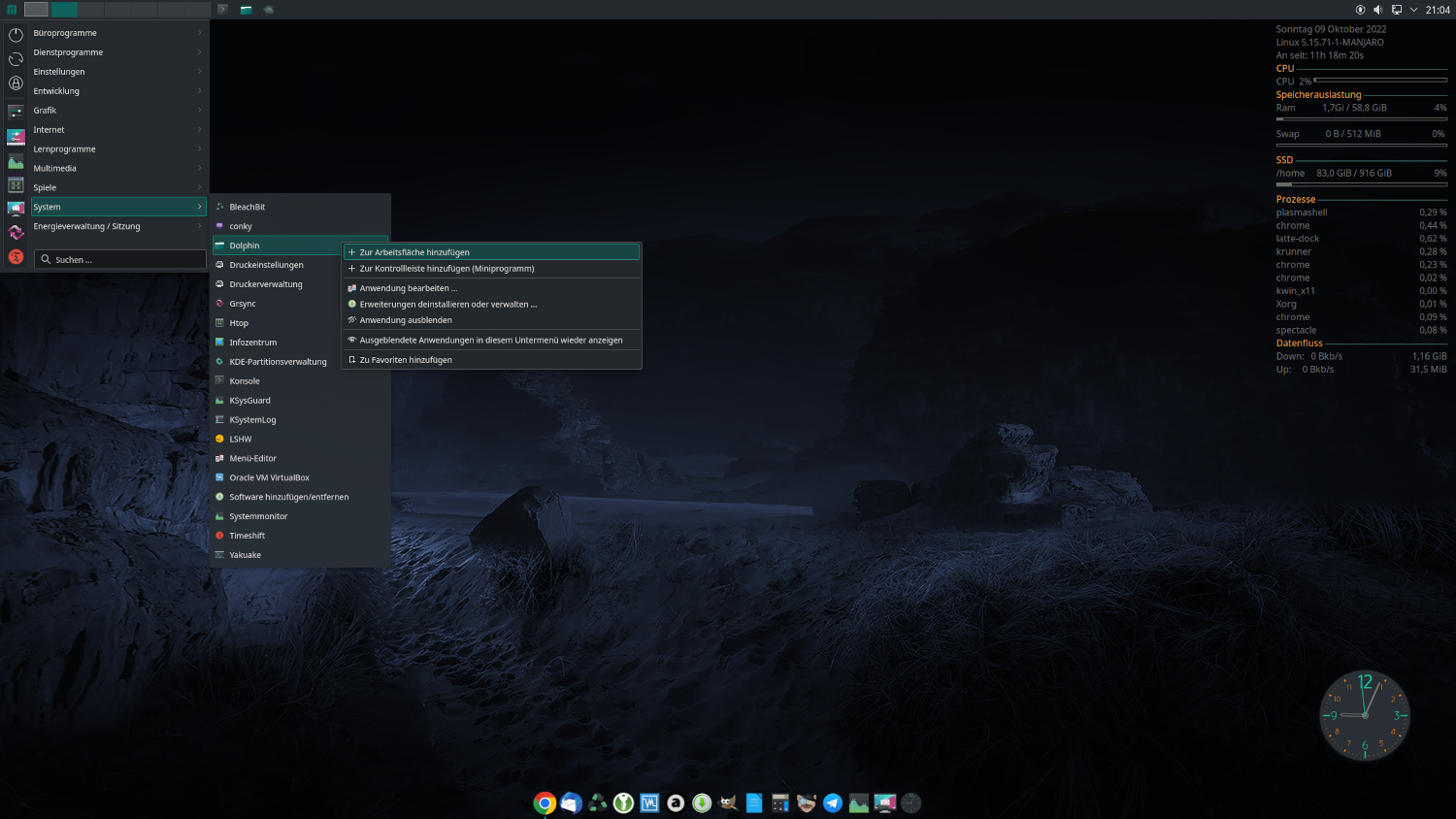Expand the Büroprogramme category
The image size is (1456, 819).
pyautogui.click(x=118, y=33)
